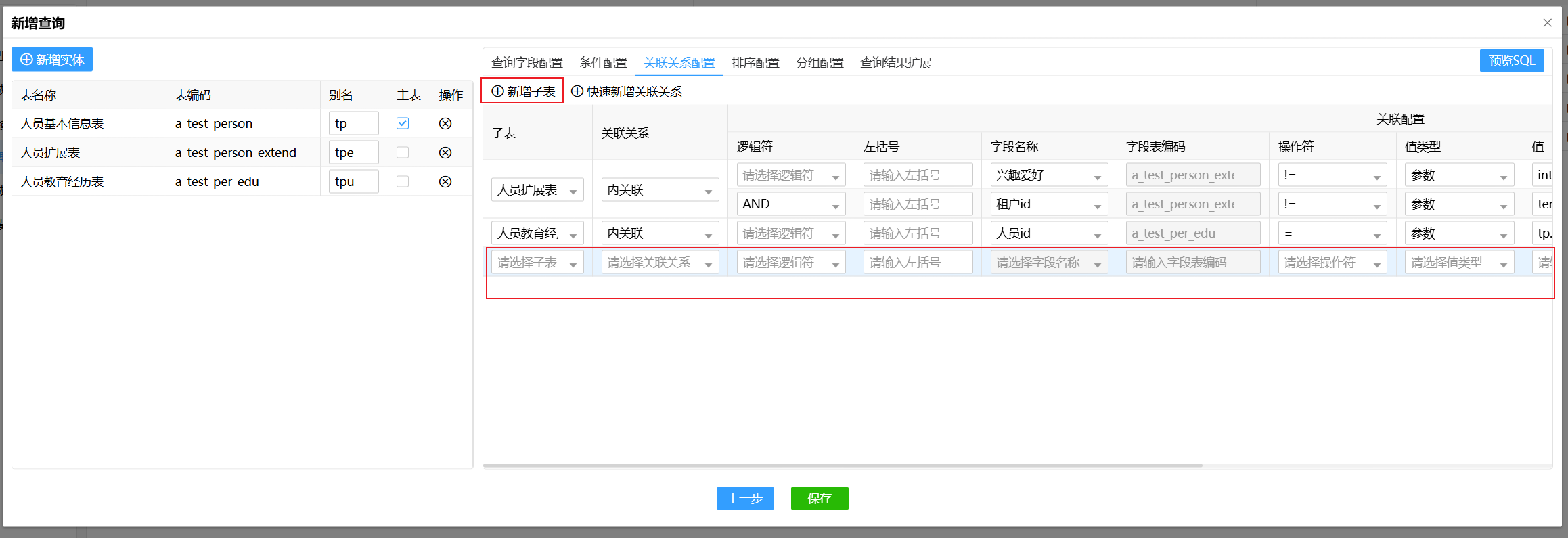The height and width of the screenshot is (538, 1568).
Task: Click the green 保存 button
Action: point(819,499)
